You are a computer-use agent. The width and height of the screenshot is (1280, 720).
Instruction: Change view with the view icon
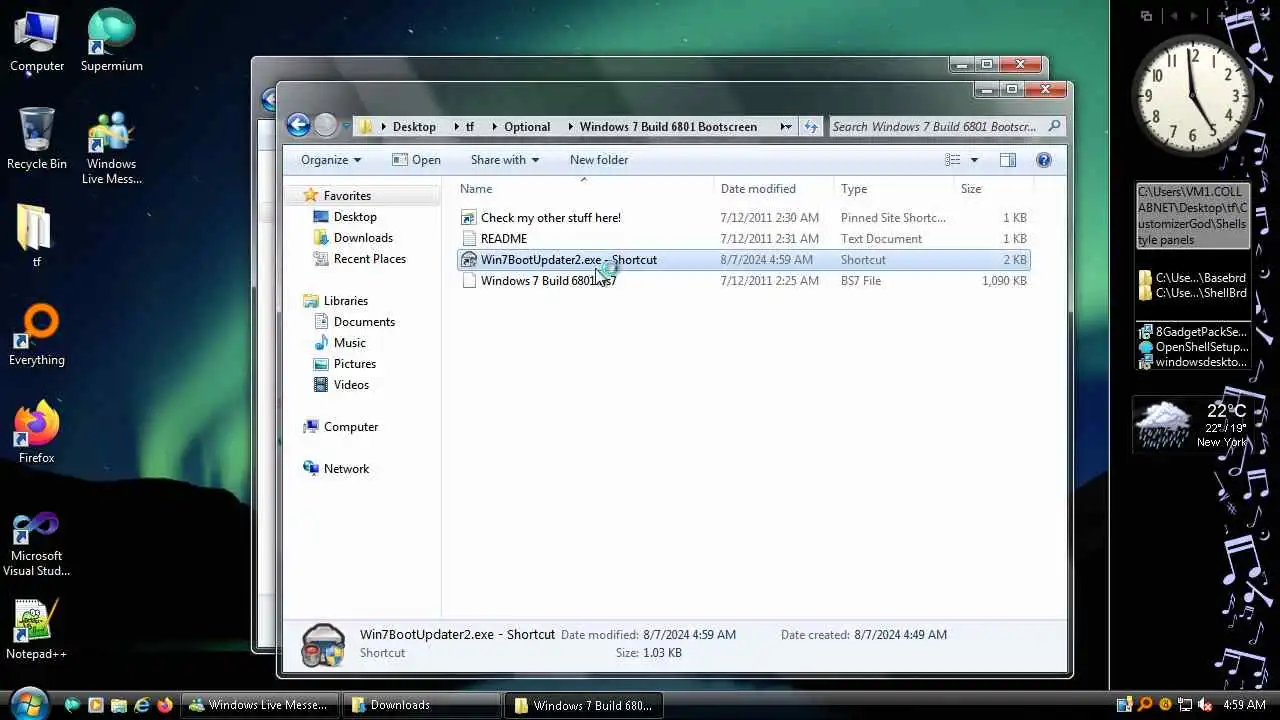(x=953, y=160)
